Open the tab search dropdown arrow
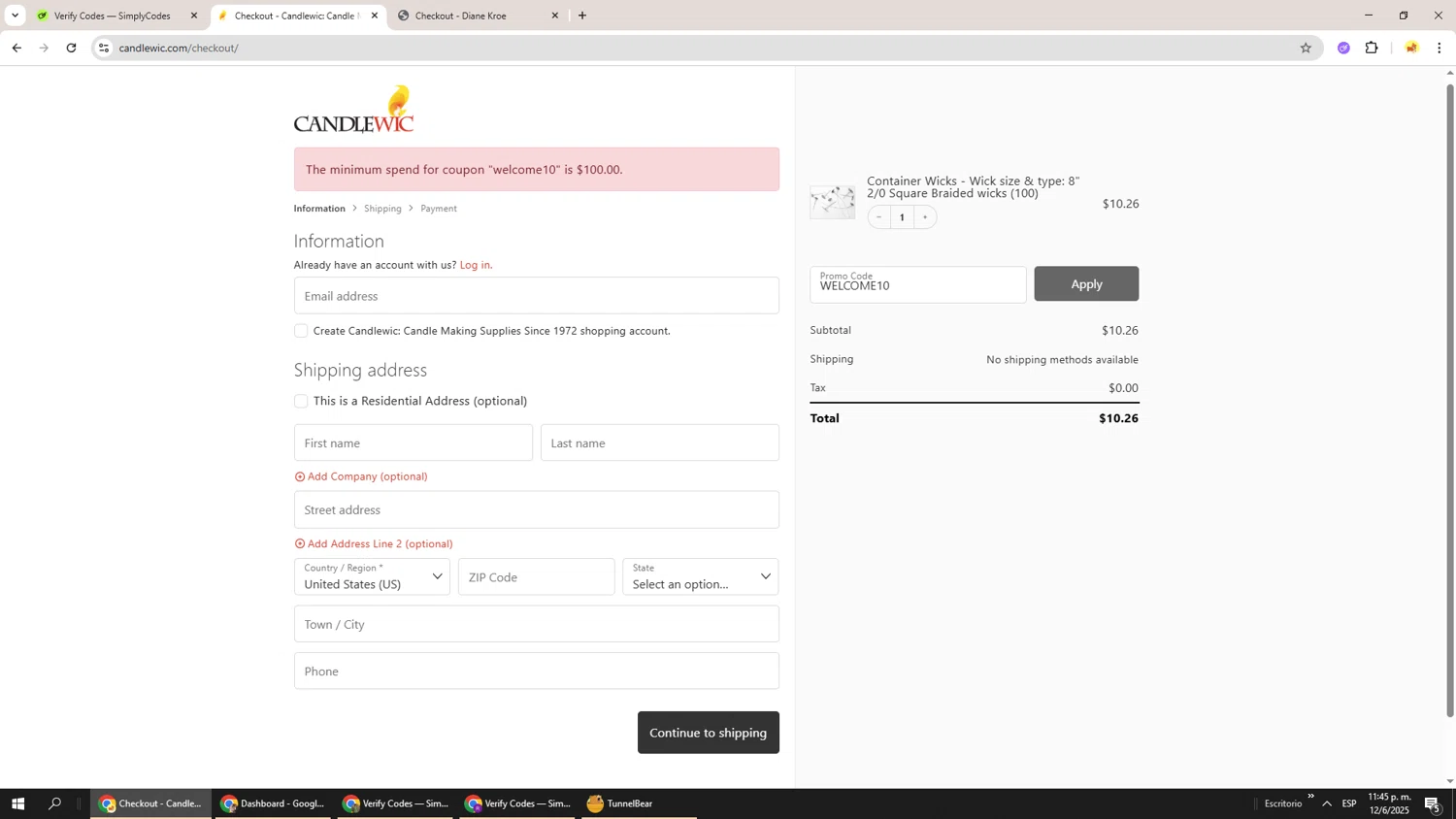 [x=15, y=16]
